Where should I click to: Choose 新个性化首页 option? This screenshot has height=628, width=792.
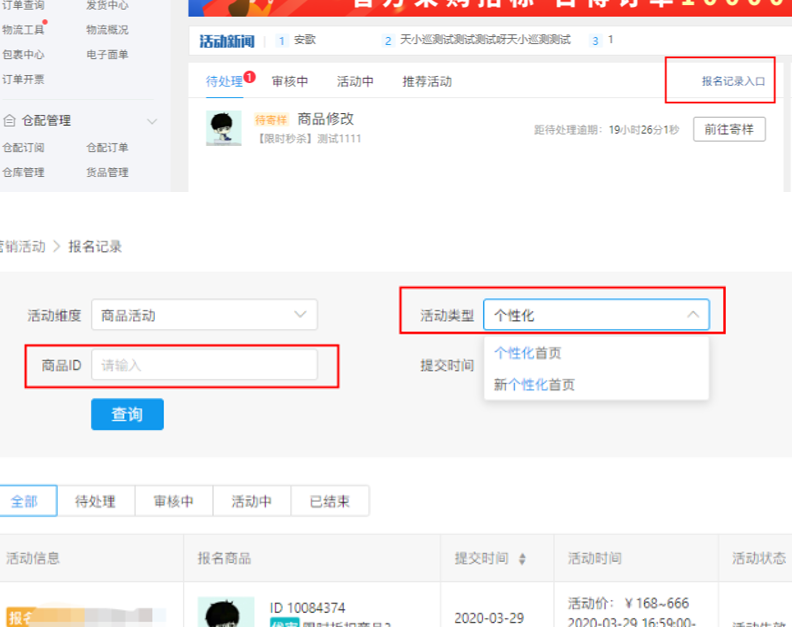pos(534,385)
